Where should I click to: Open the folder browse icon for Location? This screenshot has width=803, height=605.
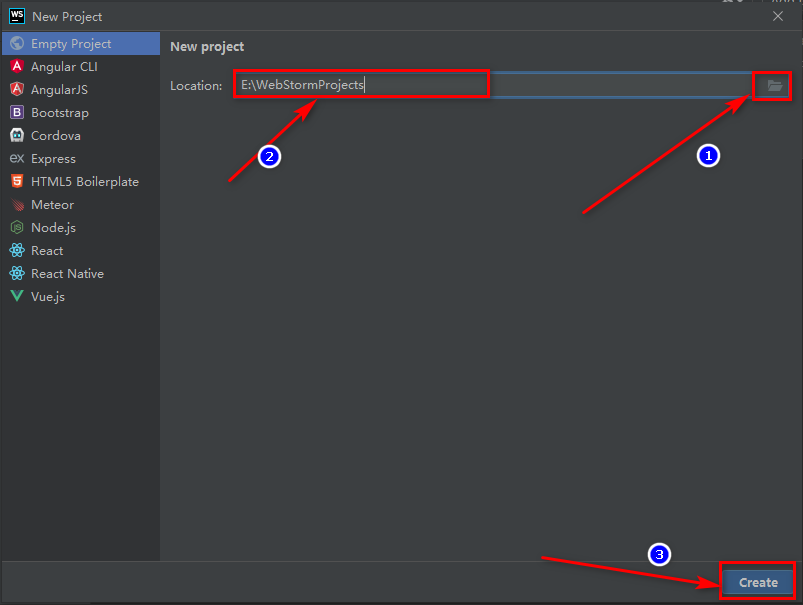click(x=774, y=86)
